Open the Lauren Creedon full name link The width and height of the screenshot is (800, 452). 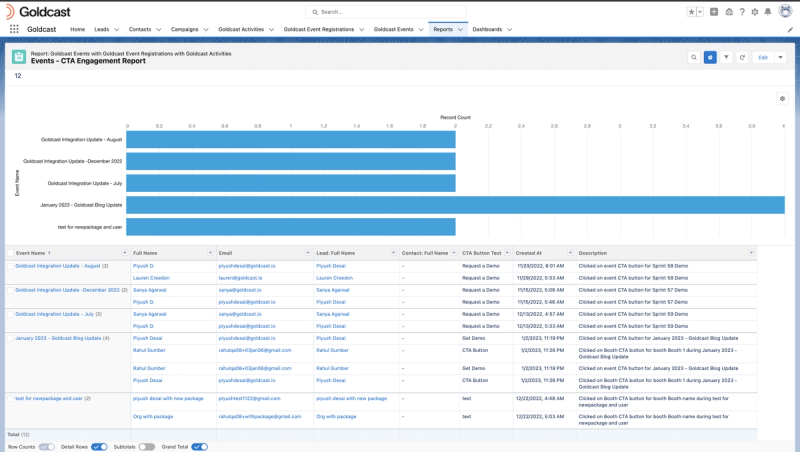coord(151,278)
